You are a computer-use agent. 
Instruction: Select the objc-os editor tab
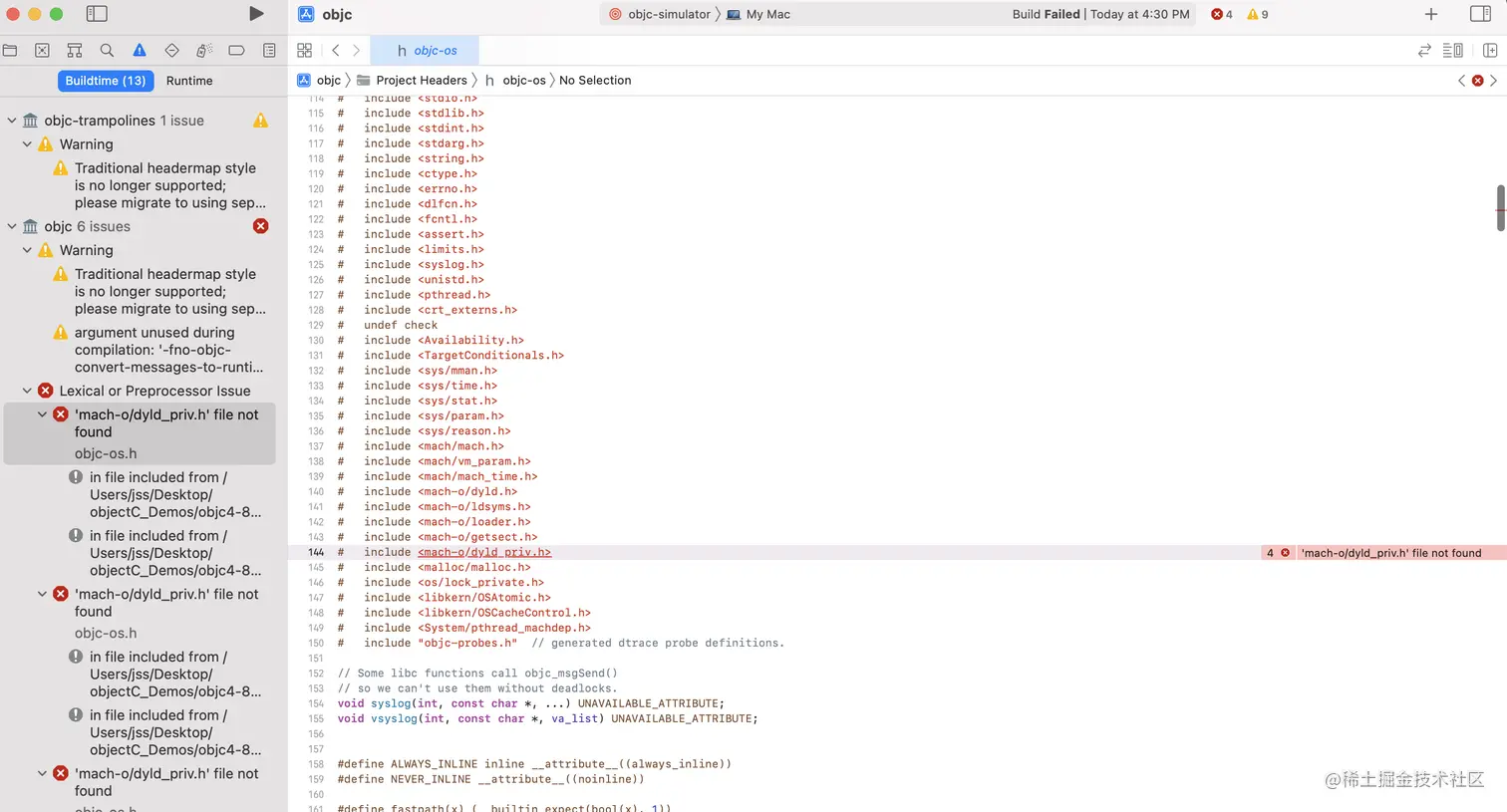(425, 50)
